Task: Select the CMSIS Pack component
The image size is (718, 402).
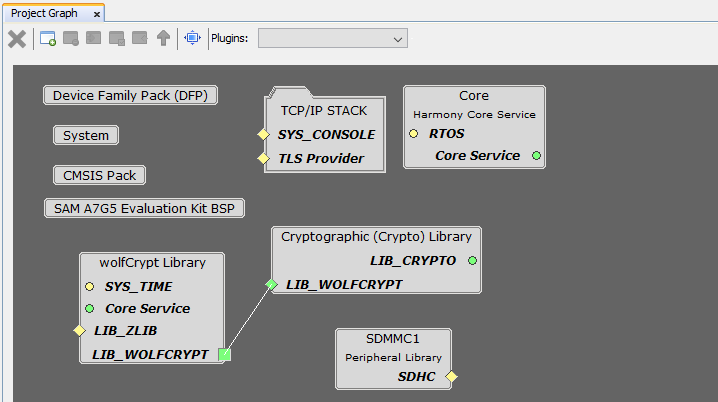Action: tap(99, 175)
